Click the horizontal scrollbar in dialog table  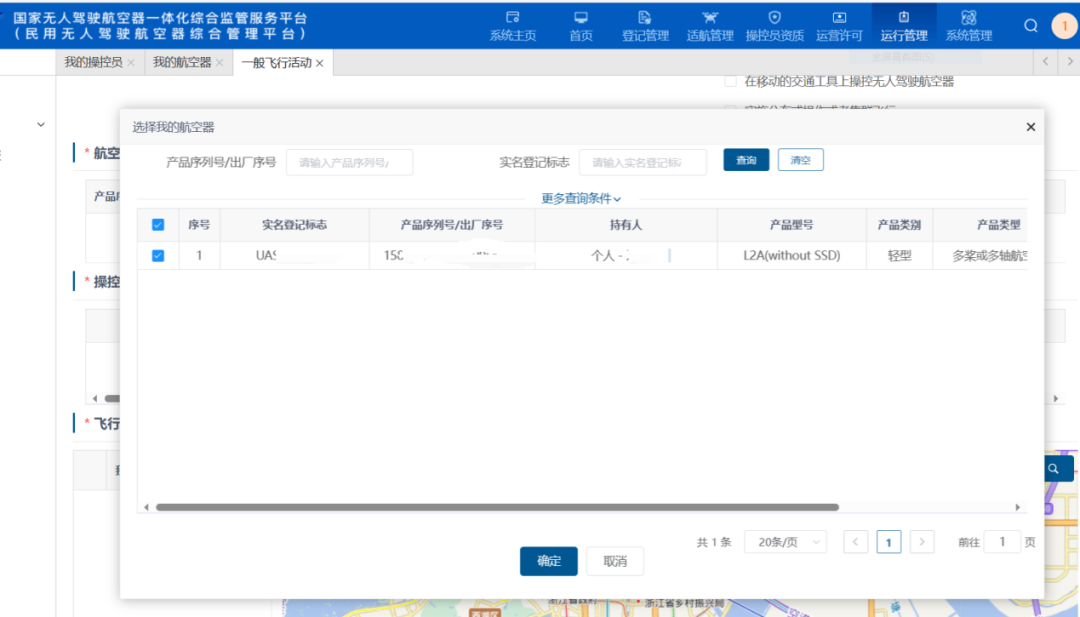[497, 507]
